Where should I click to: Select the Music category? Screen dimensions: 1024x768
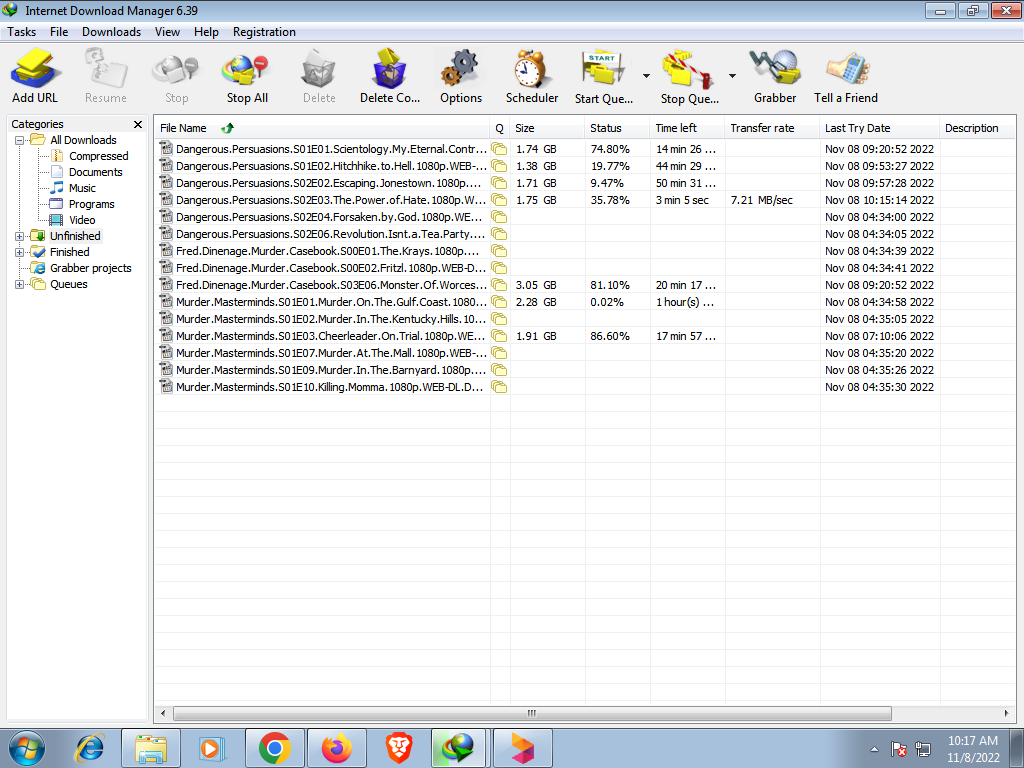point(82,188)
